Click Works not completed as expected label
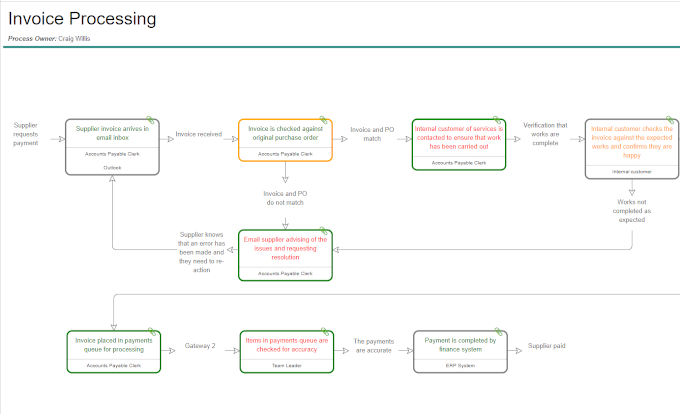 [x=632, y=211]
